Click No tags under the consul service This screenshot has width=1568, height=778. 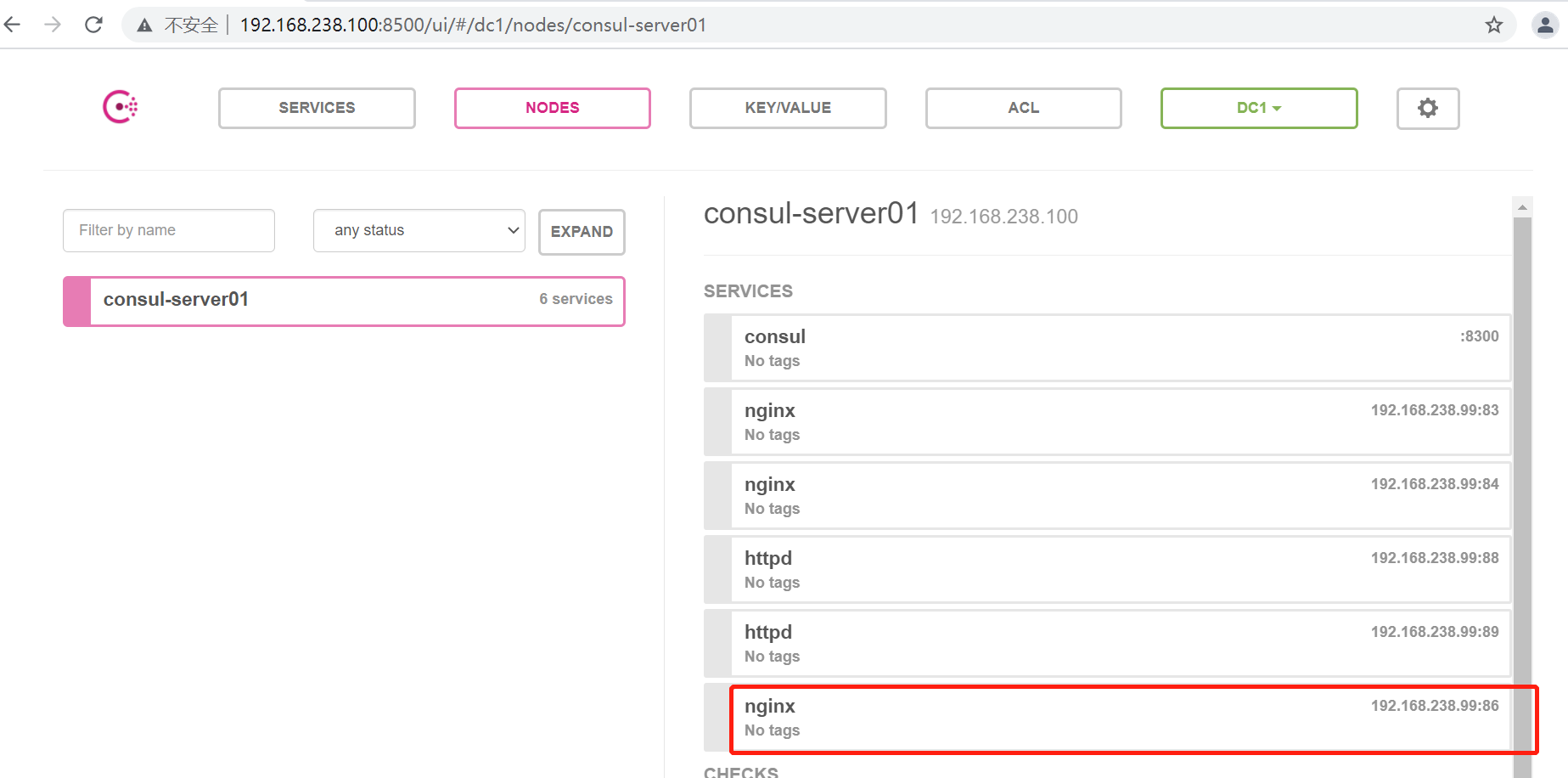coord(772,361)
